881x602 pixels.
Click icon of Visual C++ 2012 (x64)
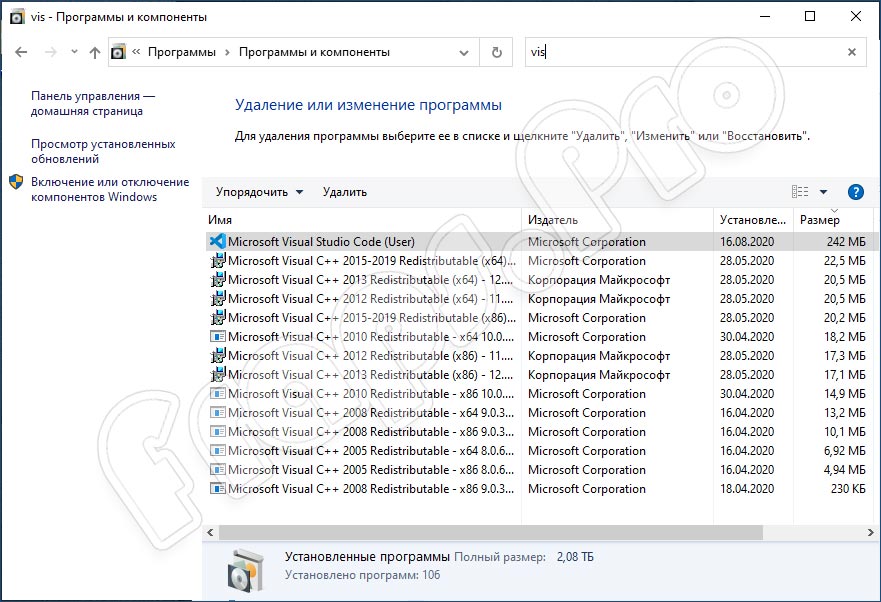click(217, 298)
